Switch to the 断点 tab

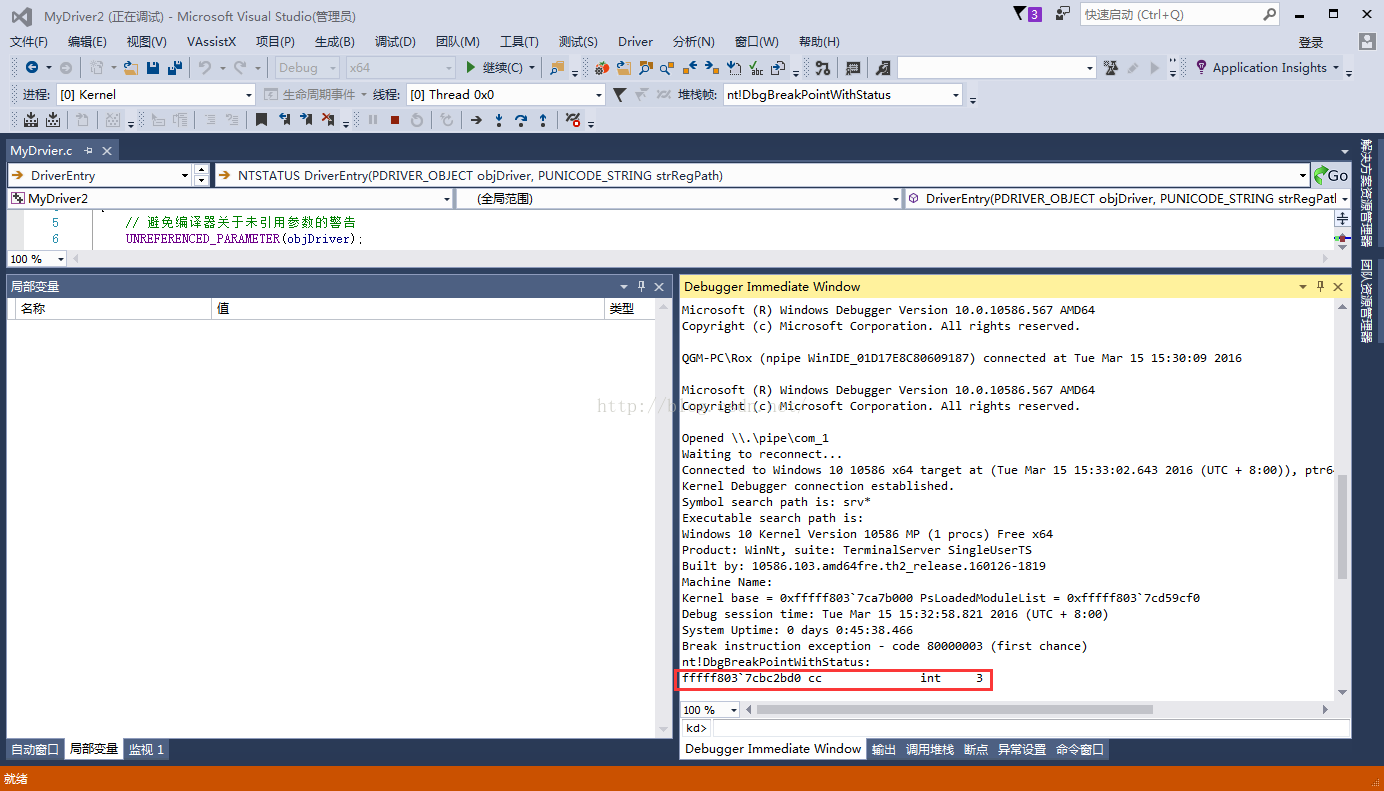pyautogui.click(x=976, y=749)
